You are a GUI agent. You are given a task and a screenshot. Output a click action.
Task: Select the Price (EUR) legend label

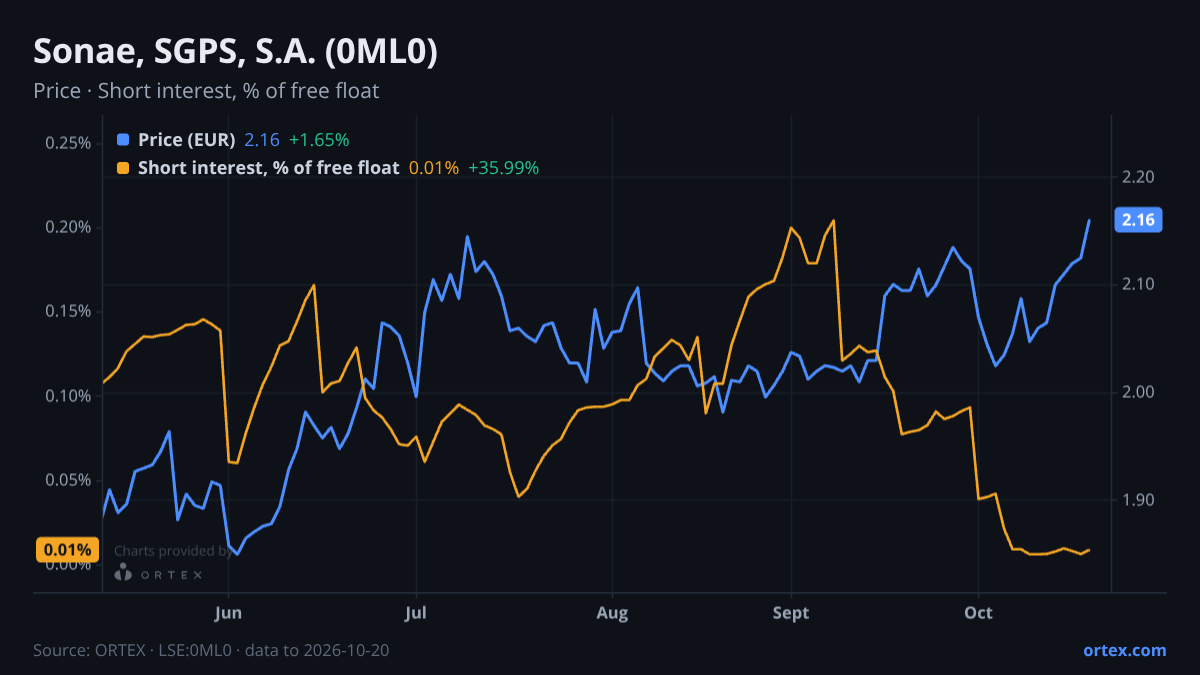pos(187,140)
